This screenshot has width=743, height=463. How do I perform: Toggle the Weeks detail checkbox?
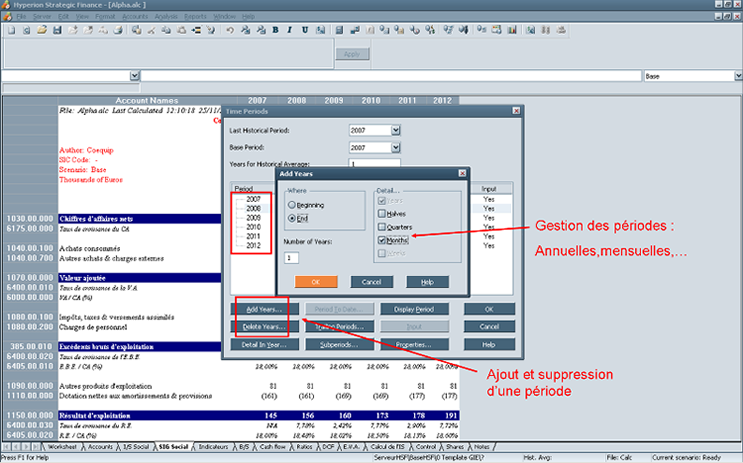382,253
